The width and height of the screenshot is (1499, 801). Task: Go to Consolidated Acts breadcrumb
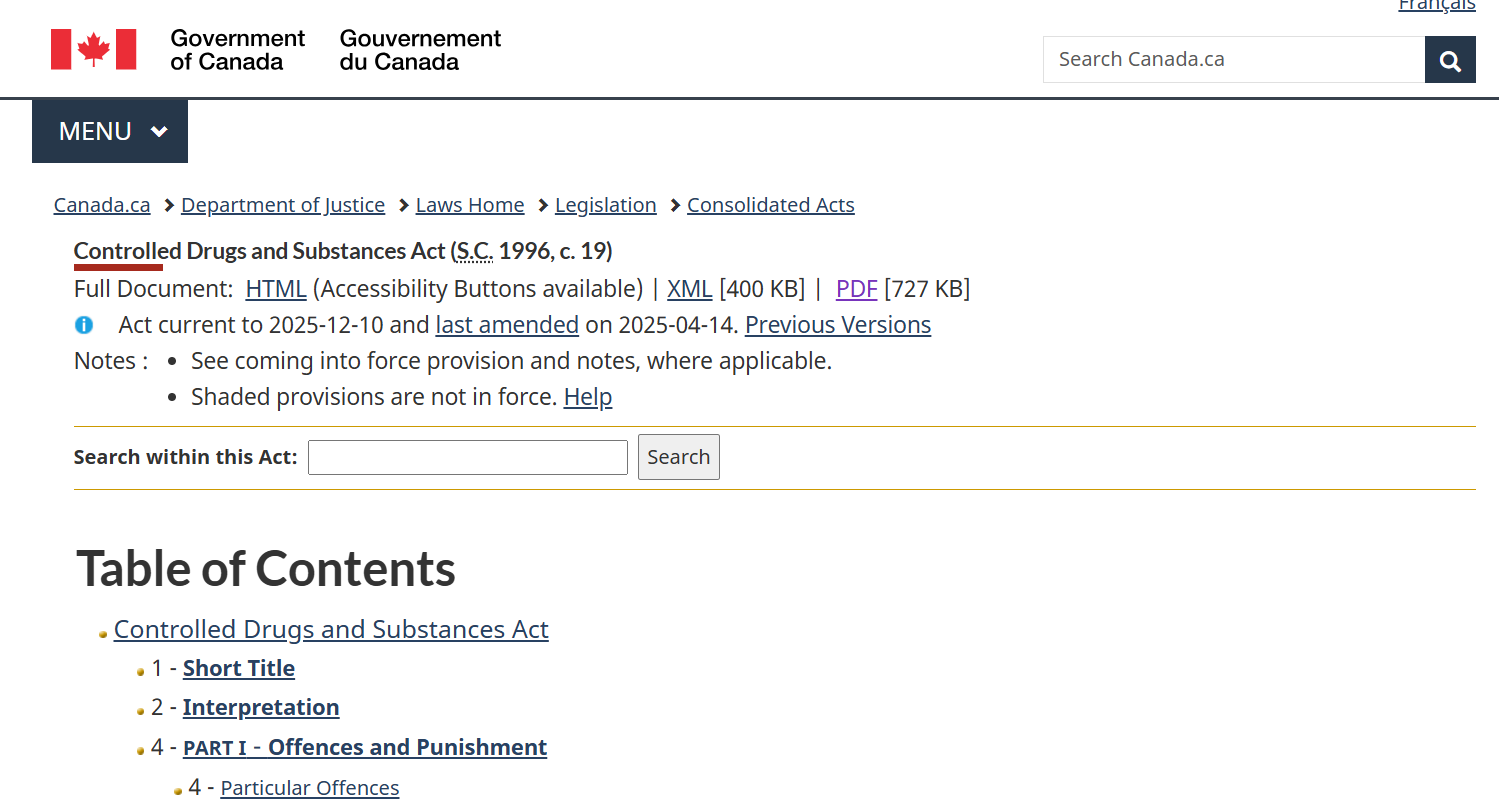pos(770,205)
